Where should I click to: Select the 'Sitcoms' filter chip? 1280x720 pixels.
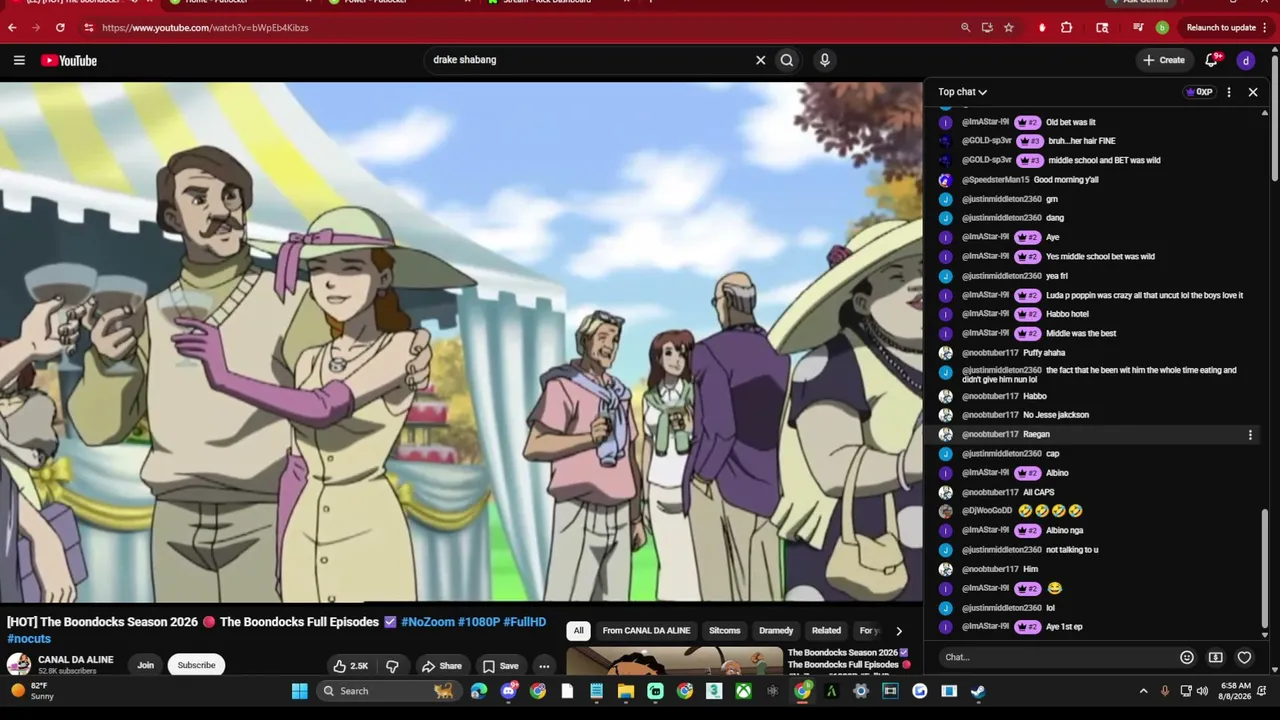tap(725, 631)
